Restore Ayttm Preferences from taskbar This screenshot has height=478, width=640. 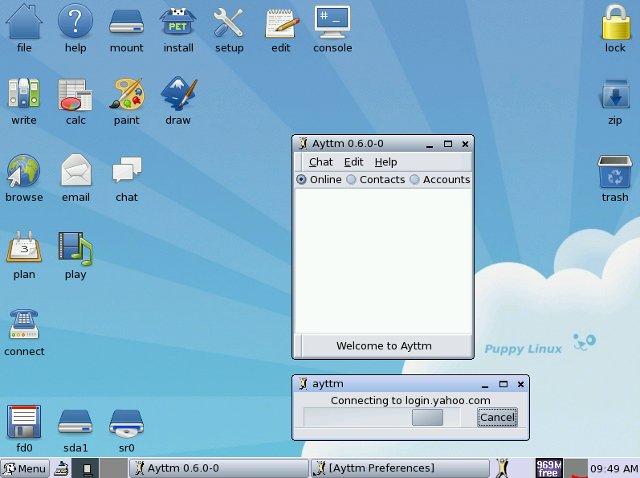click(400, 468)
